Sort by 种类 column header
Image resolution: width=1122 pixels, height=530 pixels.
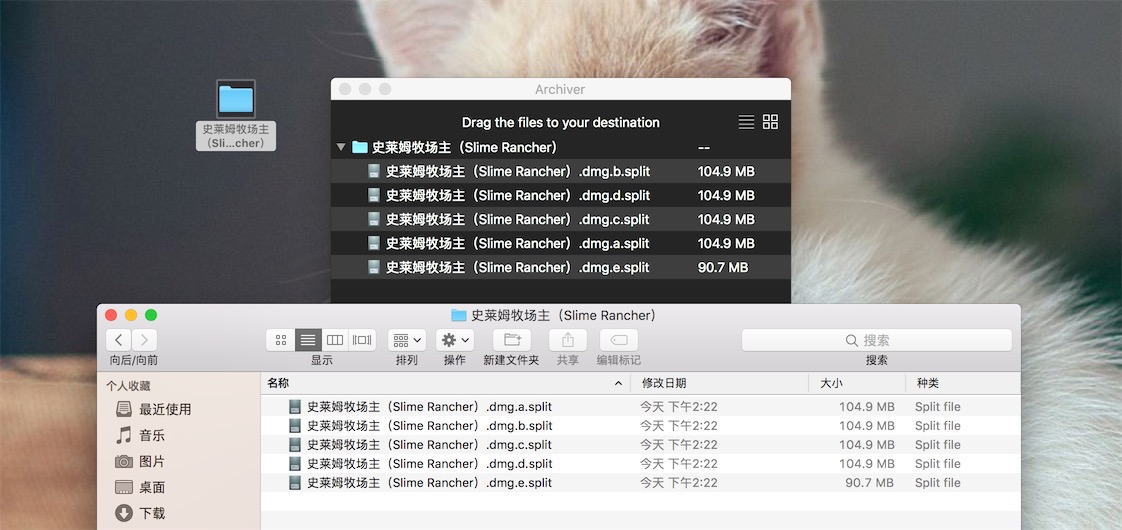click(963, 383)
